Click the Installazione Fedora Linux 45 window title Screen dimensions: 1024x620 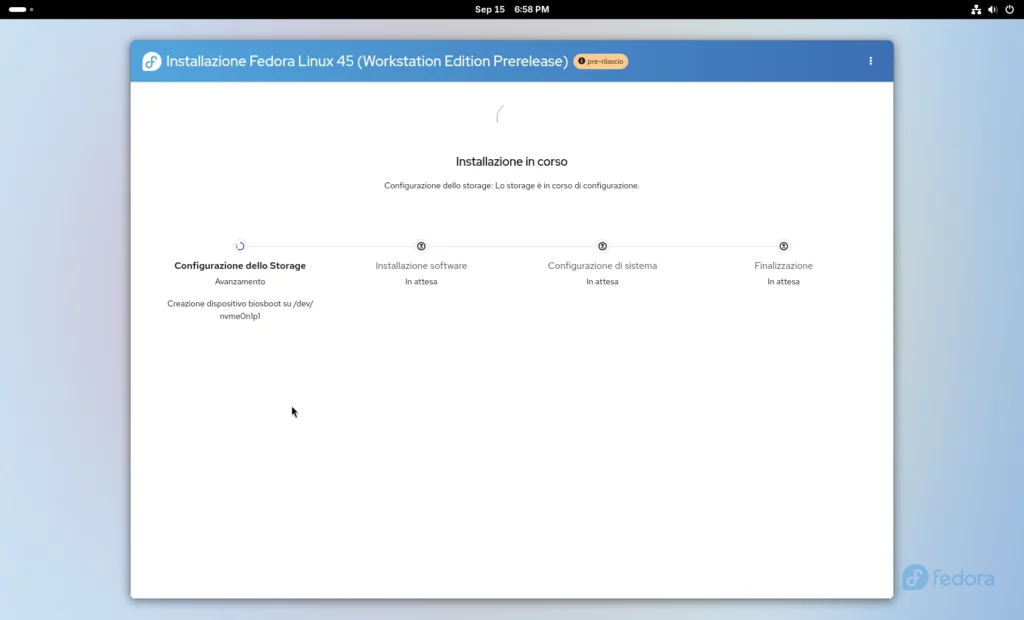(x=367, y=61)
